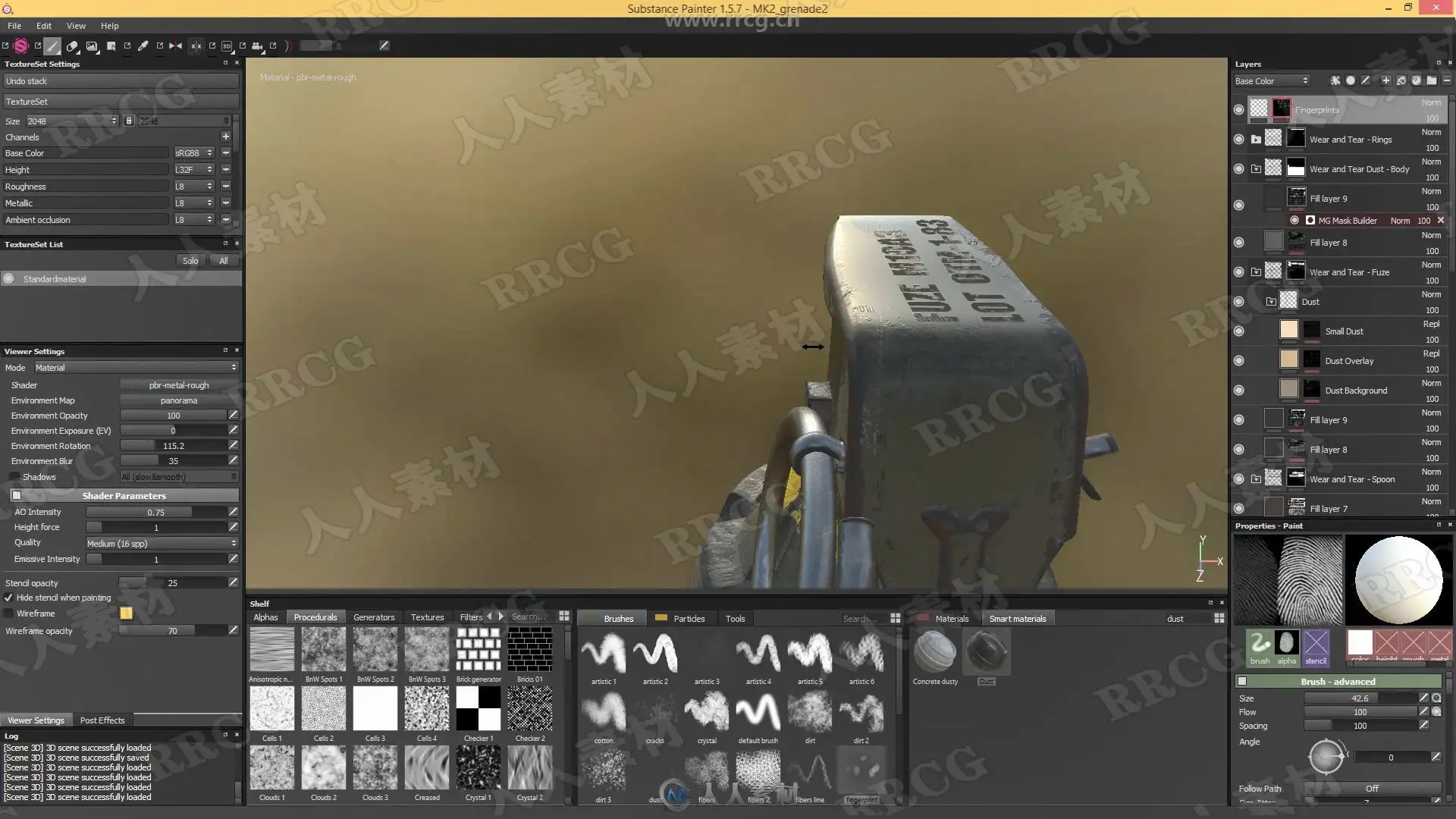The height and width of the screenshot is (819, 1456).
Task: Add a folder in Layers panel
Action: click(1431, 80)
